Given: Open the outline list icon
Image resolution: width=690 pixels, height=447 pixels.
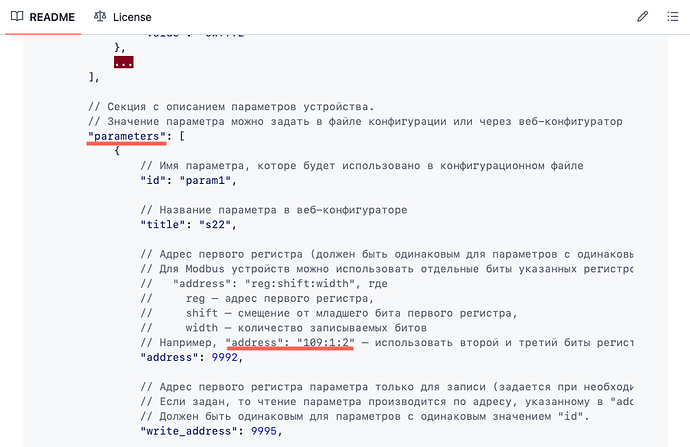Looking at the screenshot, I should (x=671, y=17).
